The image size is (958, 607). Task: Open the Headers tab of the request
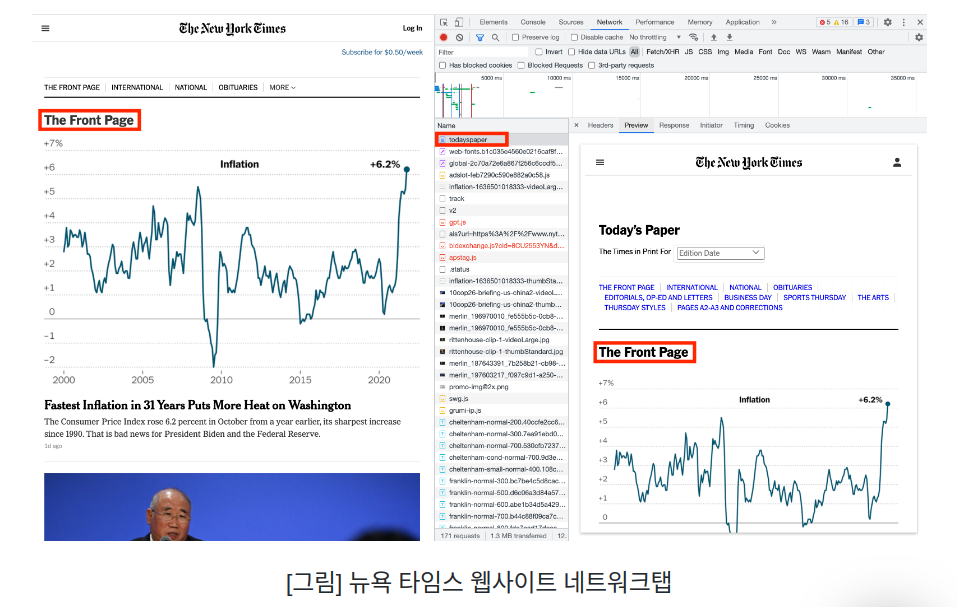tap(600, 125)
